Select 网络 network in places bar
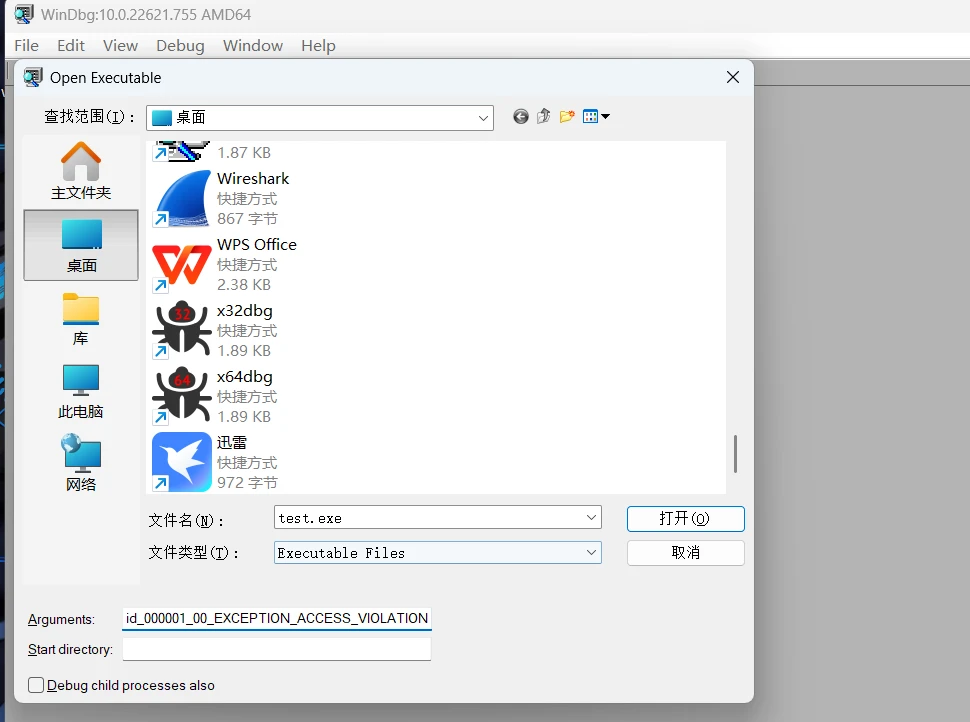The height and width of the screenshot is (722, 970). [81, 463]
